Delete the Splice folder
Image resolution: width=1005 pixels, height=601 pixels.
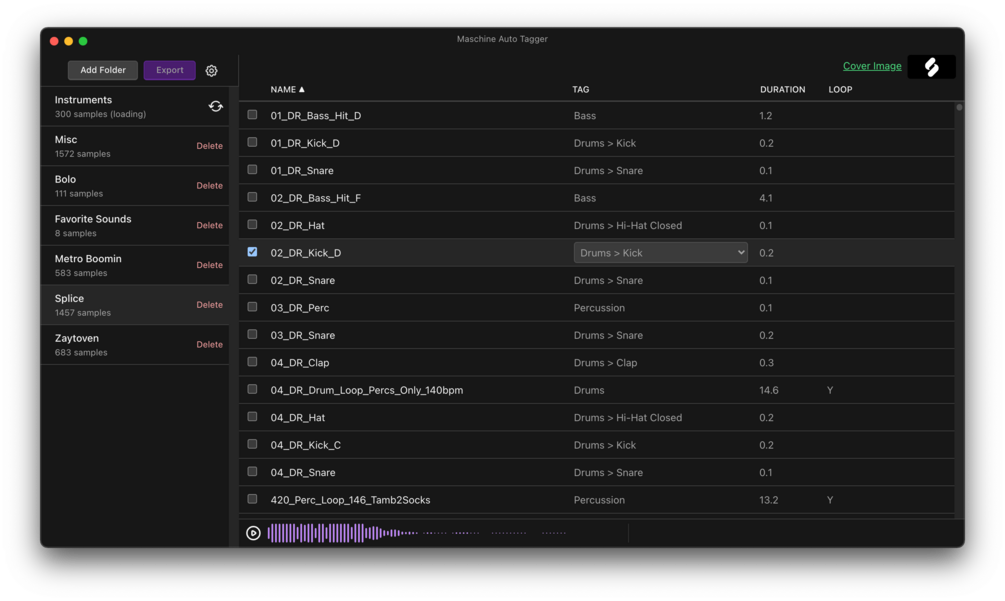tap(210, 305)
